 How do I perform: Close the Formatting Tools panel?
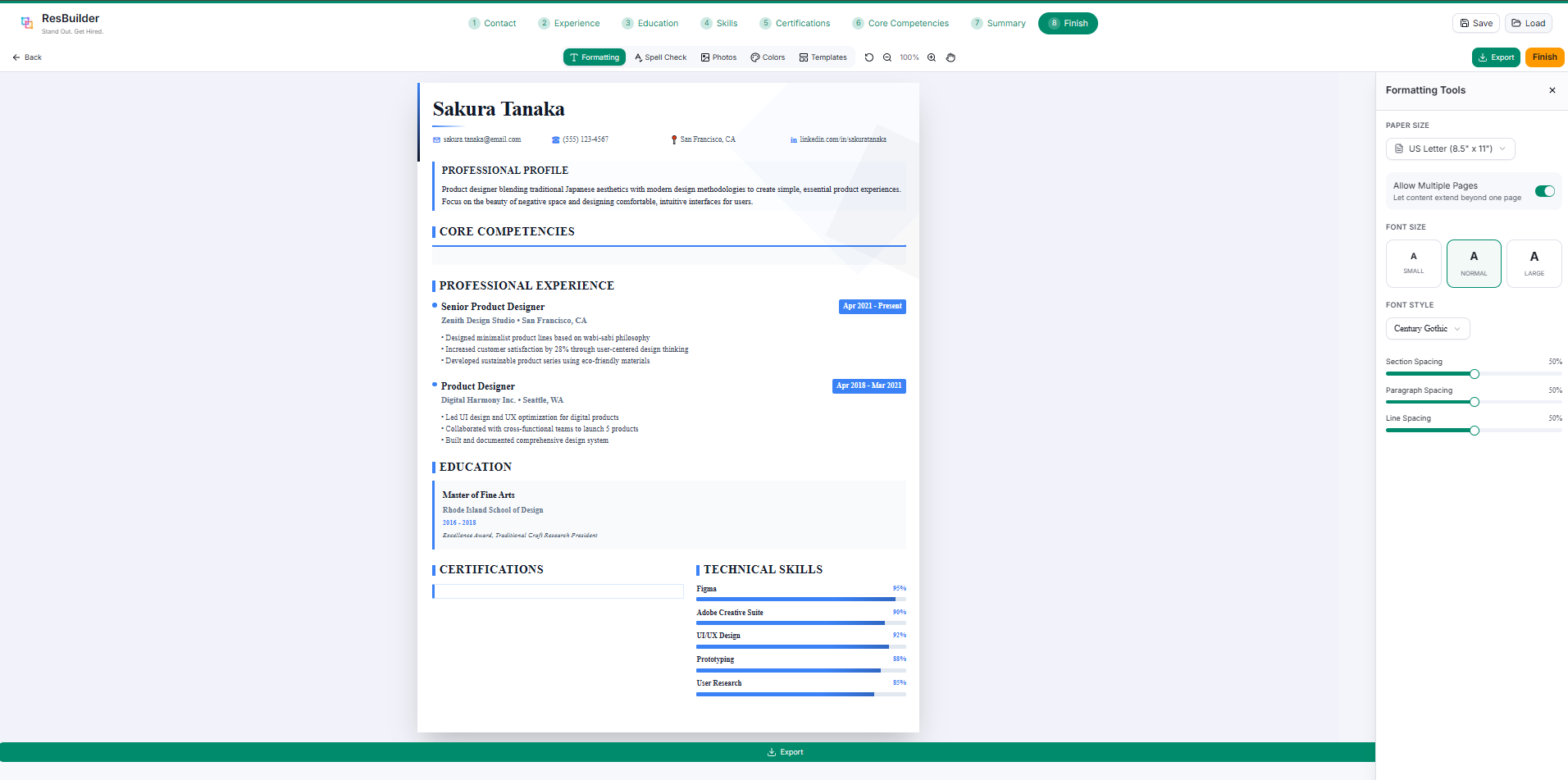[x=1552, y=90]
